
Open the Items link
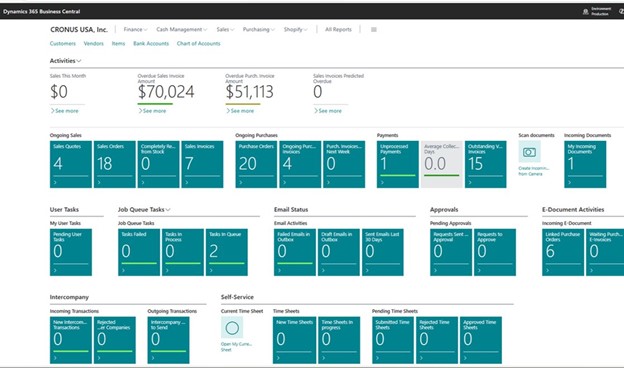pyautogui.click(x=118, y=43)
